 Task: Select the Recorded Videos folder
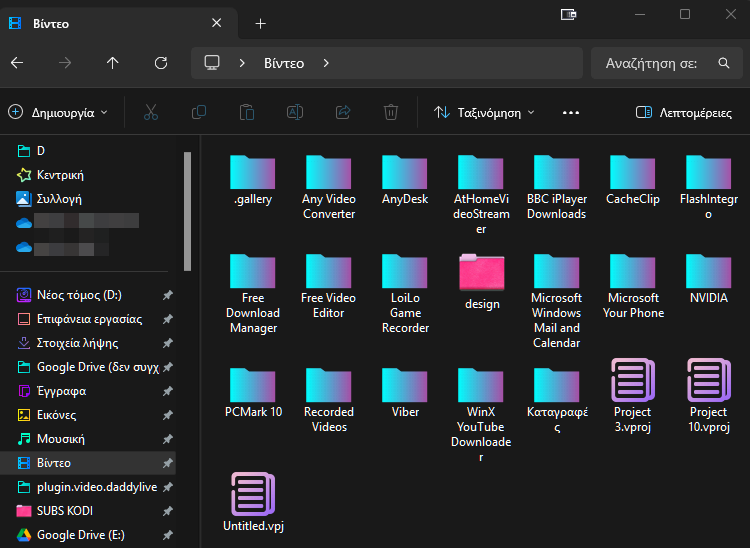[329, 400]
